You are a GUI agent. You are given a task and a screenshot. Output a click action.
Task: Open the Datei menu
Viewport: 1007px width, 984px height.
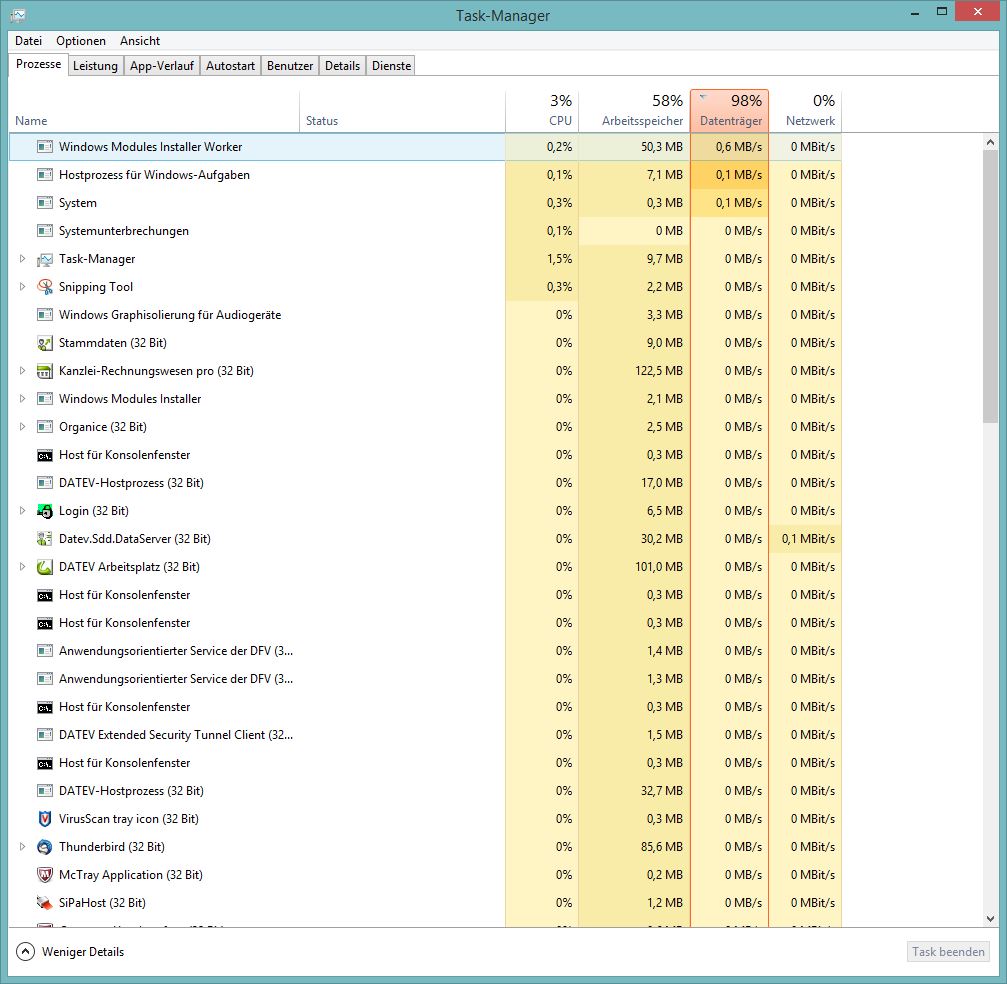(28, 40)
